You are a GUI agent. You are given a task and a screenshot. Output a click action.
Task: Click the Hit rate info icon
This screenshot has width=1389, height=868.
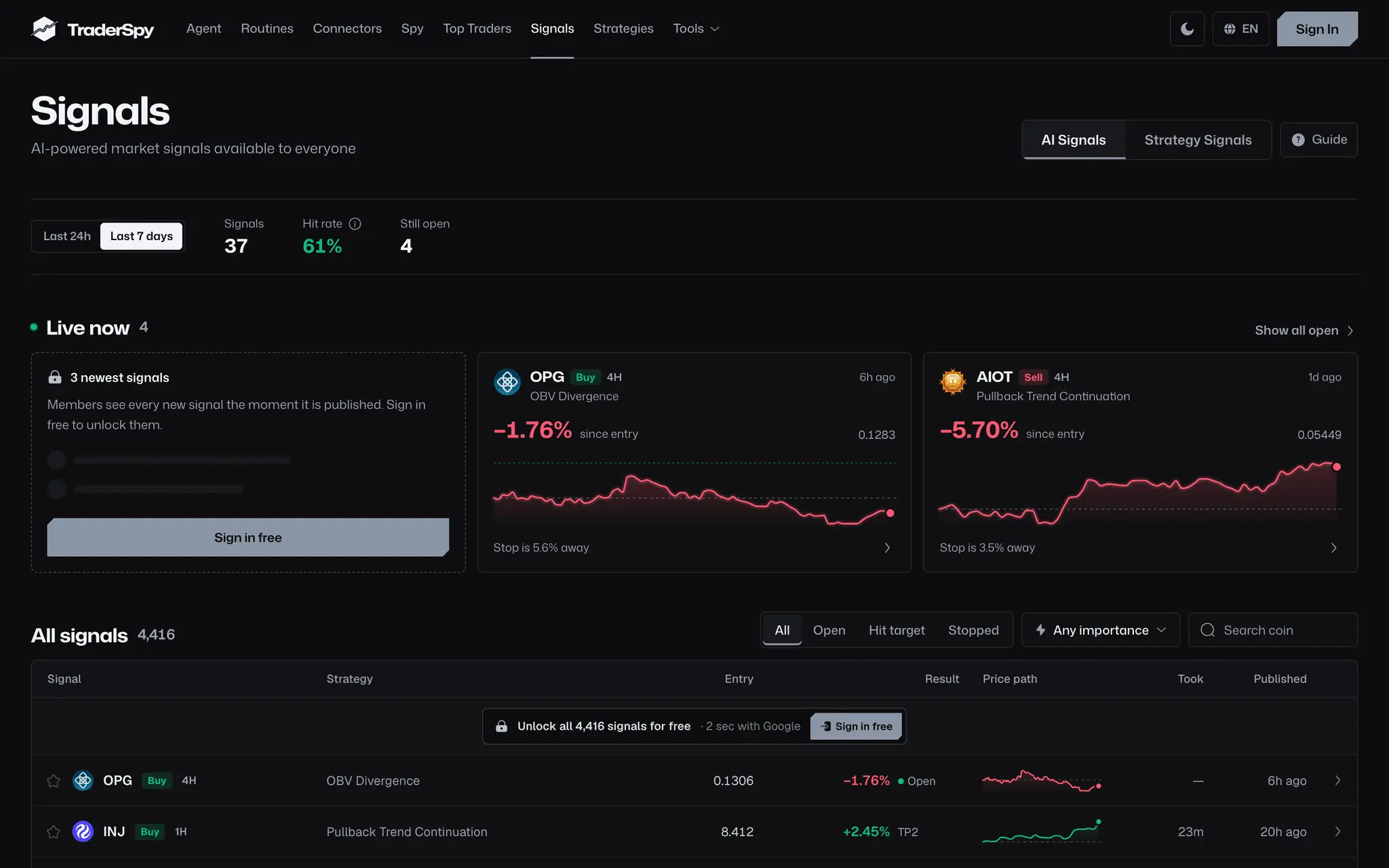[355, 224]
